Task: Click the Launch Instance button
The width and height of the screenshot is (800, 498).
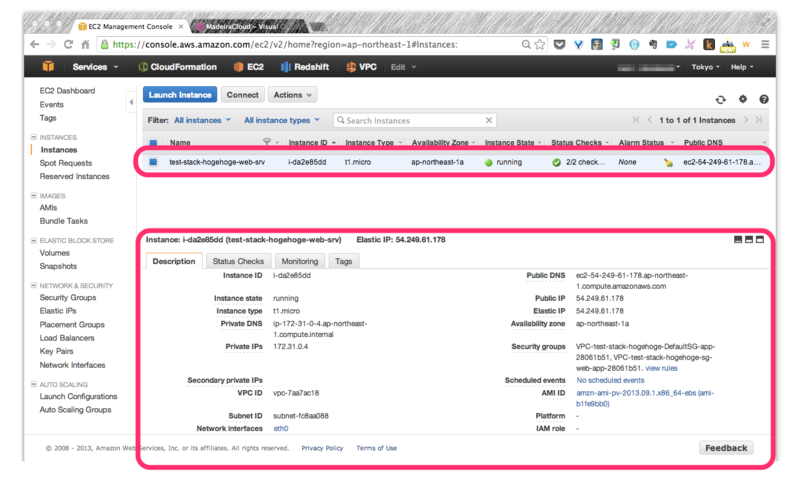Action: pos(180,95)
